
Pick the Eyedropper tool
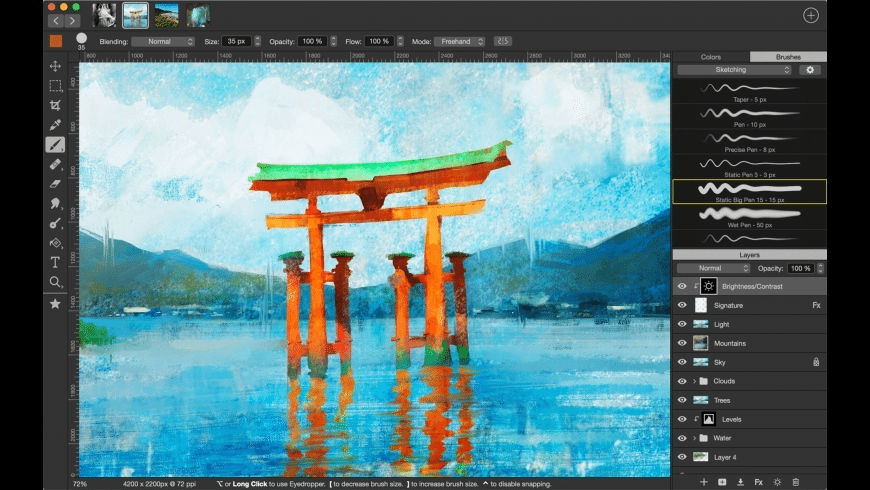coord(56,125)
